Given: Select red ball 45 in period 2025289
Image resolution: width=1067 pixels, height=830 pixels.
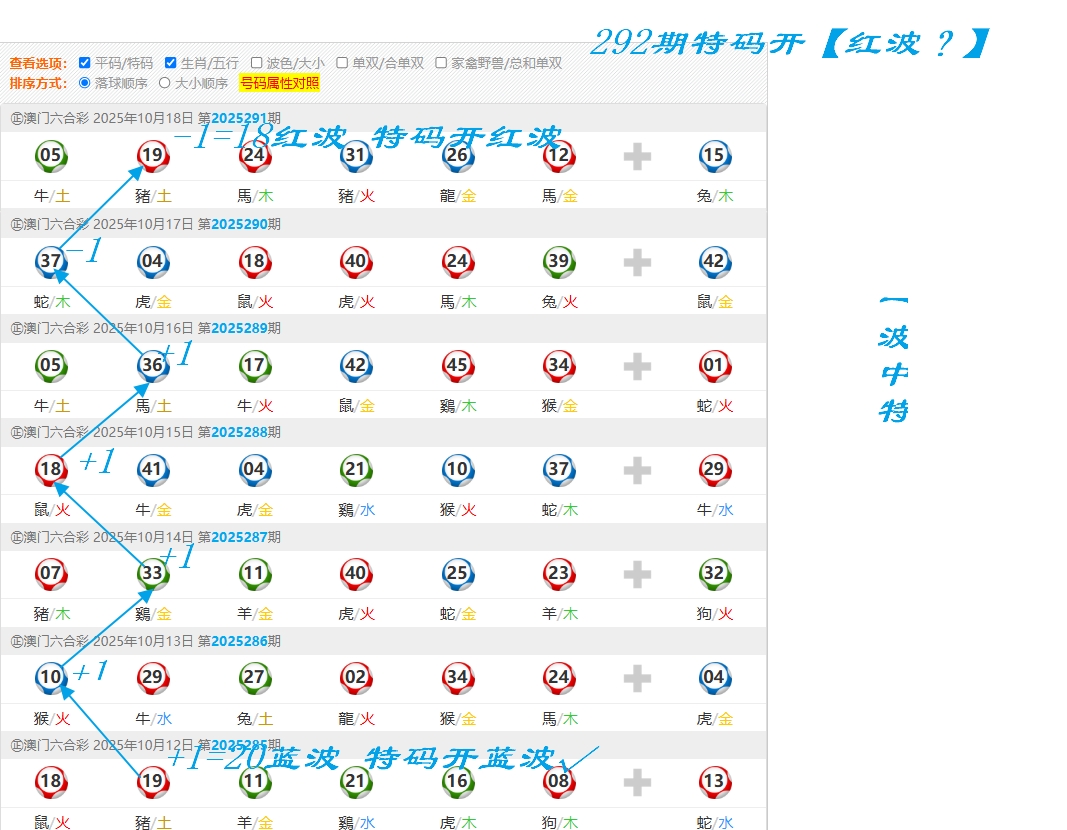Looking at the screenshot, I should point(457,366).
